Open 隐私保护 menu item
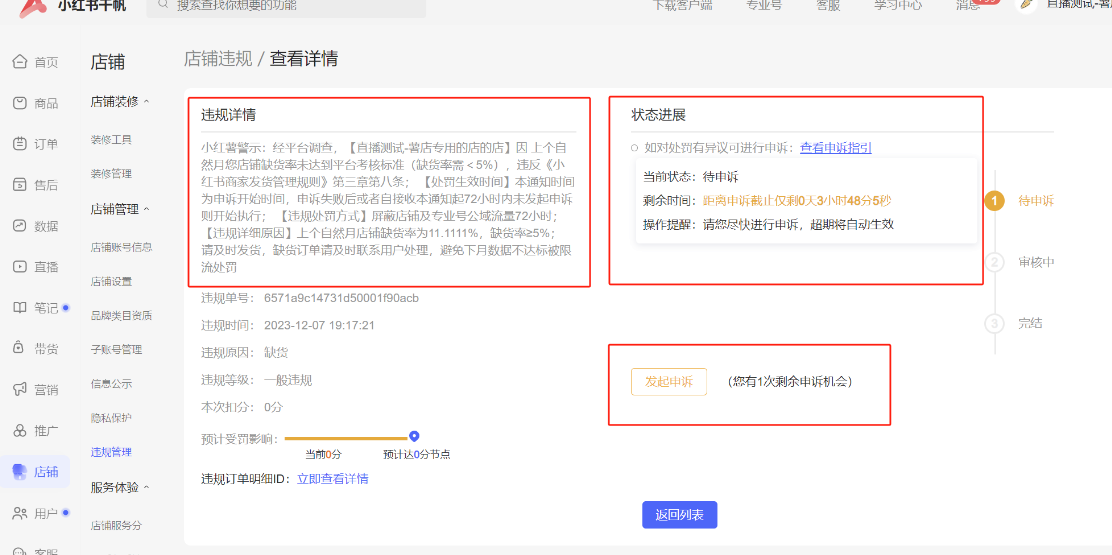The image size is (1112, 555). point(111,417)
